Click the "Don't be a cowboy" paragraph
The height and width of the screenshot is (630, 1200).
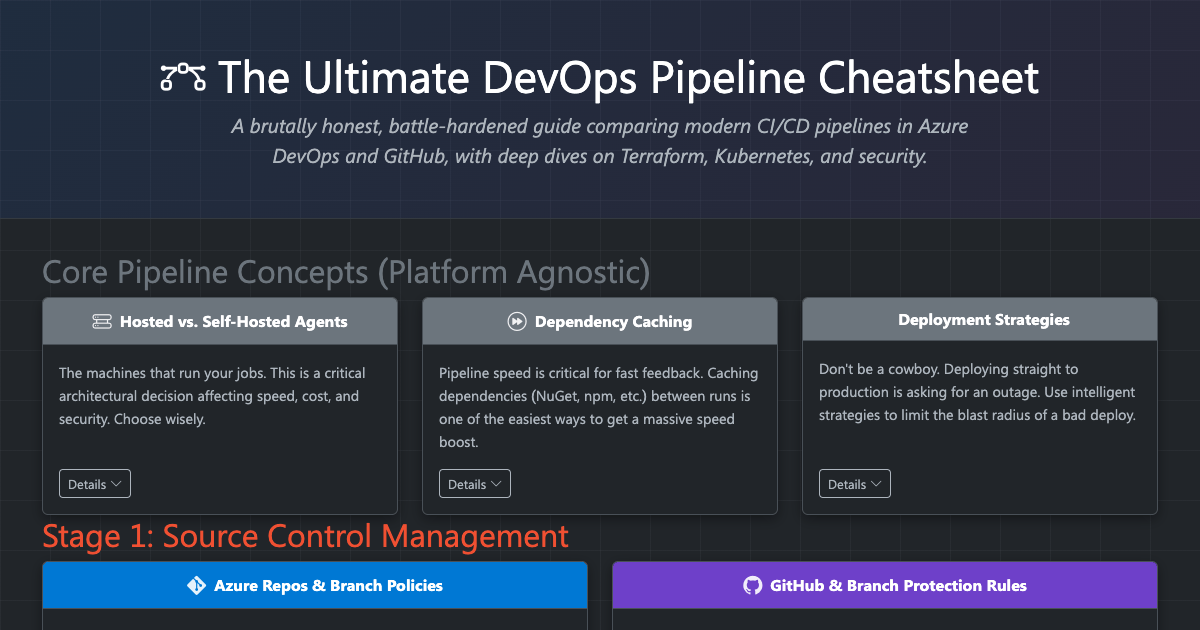click(978, 392)
